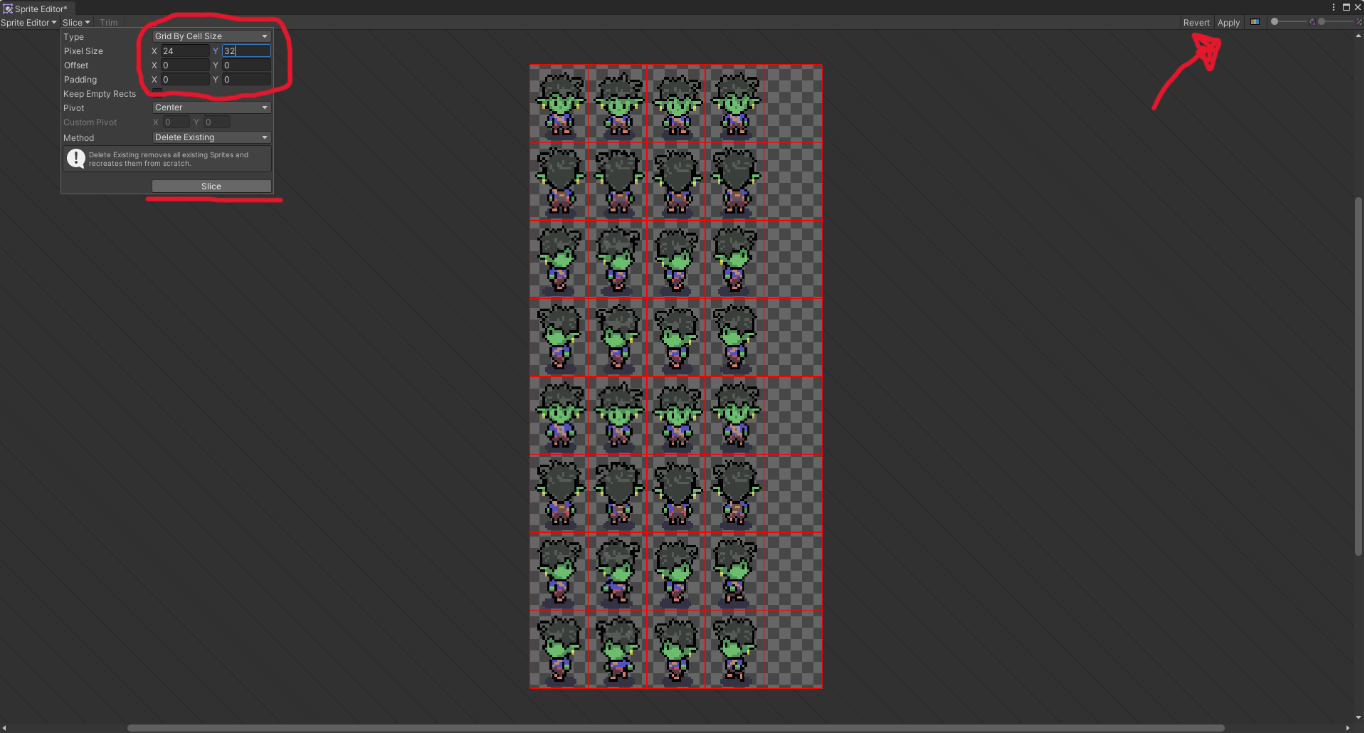Open the Type dropdown showing Grid By Cell Size
This screenshot has height=733, width=1364.
coord(211,36)
